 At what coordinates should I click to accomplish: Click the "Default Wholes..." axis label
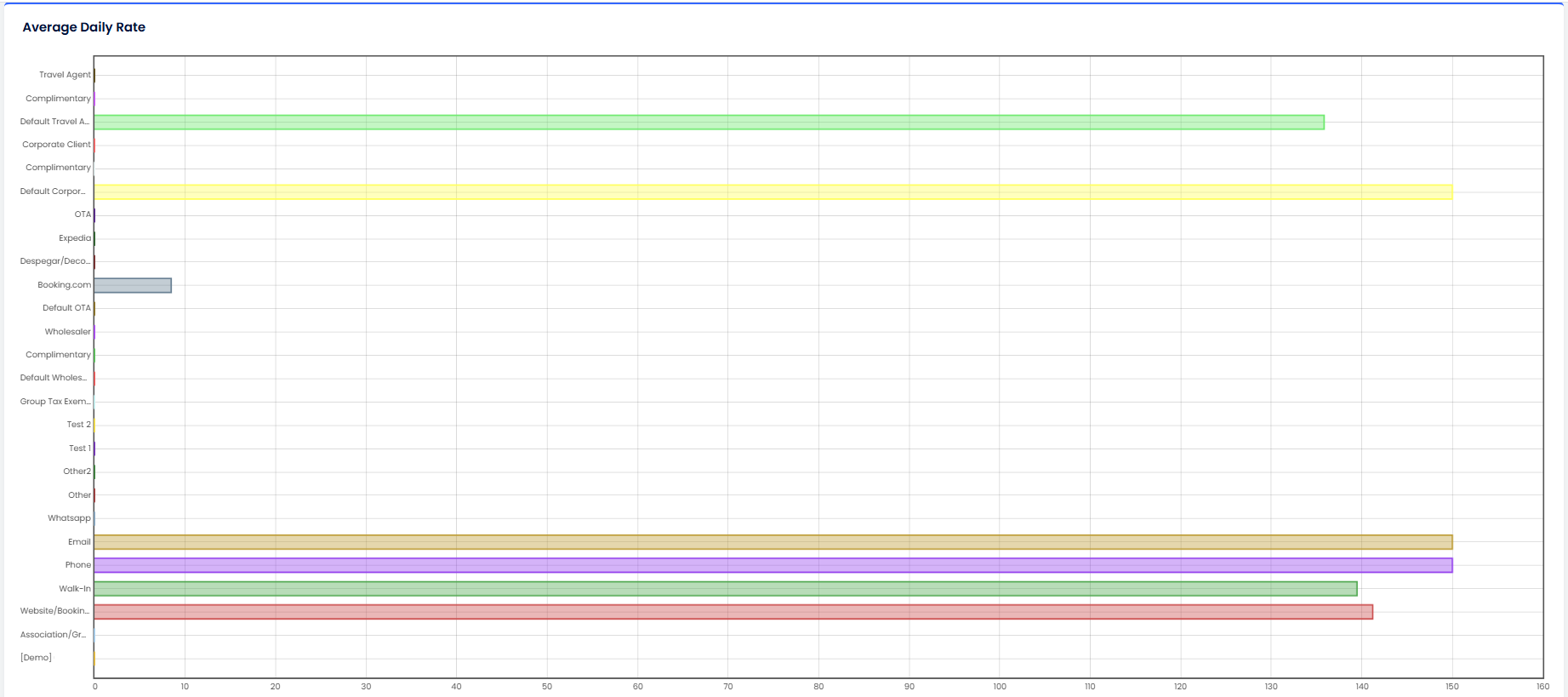point(54,378)
